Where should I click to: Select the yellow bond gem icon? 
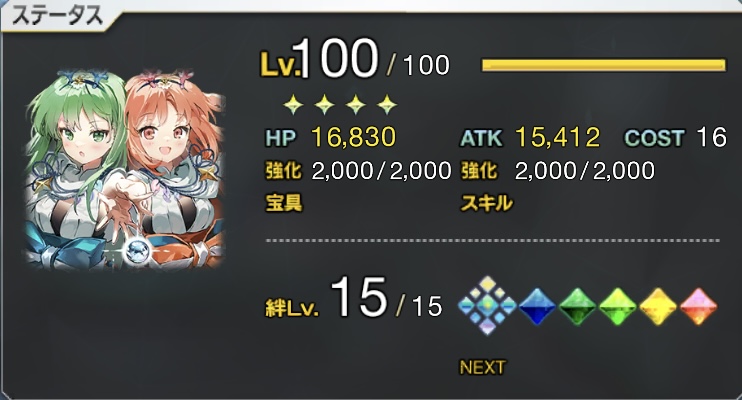click(658, 307)
